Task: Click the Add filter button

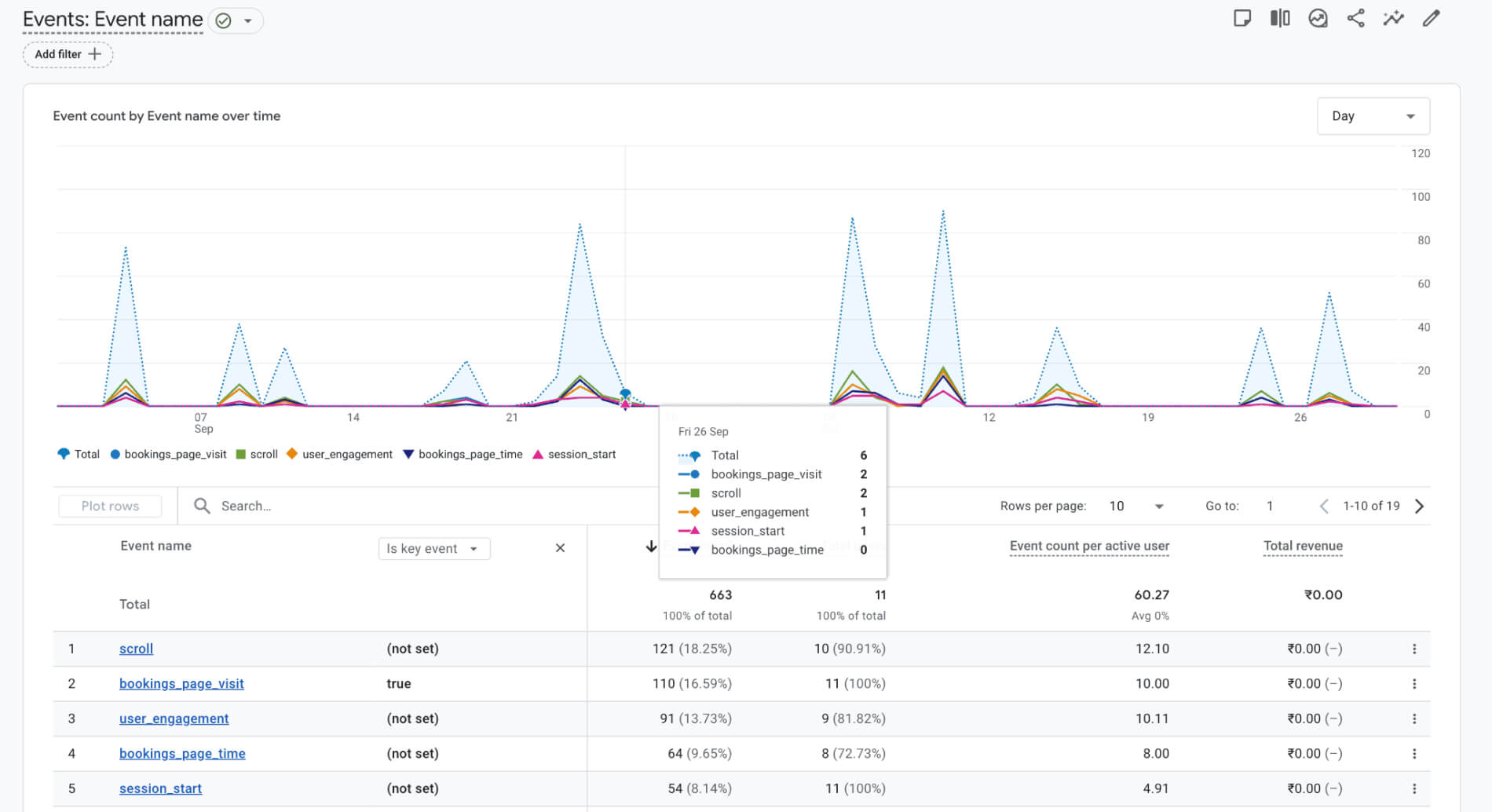Action: pyautogui.click(x=68, y=54)
